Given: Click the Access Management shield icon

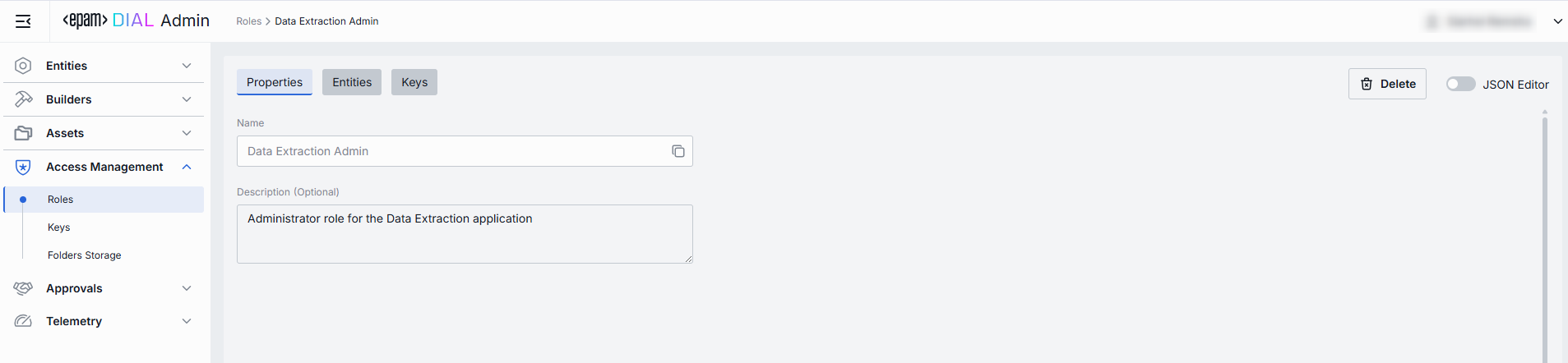Looking at the screenshot, I should point(23,167).
